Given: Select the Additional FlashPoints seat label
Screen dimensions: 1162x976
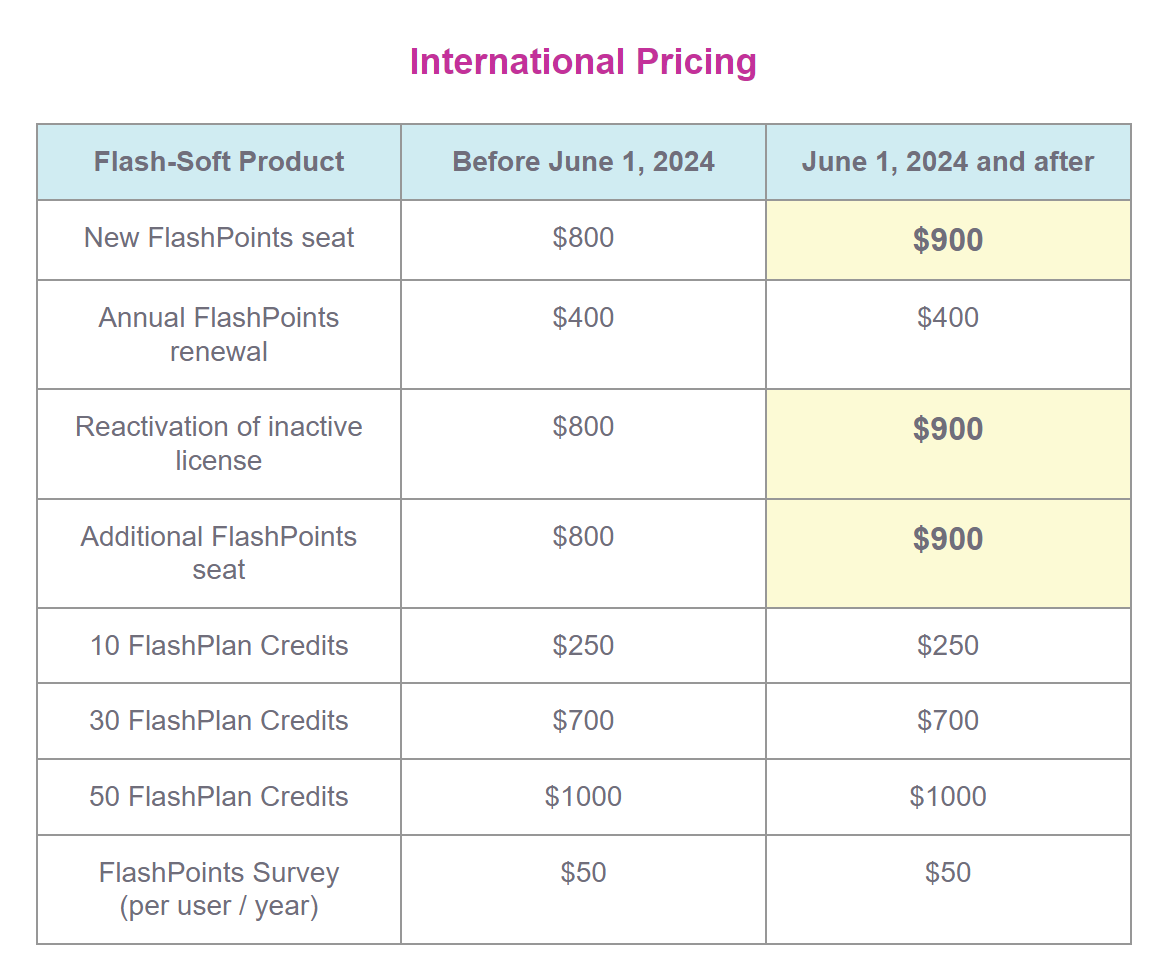Looking at the screenshot, I should click(x=219, y=553).
